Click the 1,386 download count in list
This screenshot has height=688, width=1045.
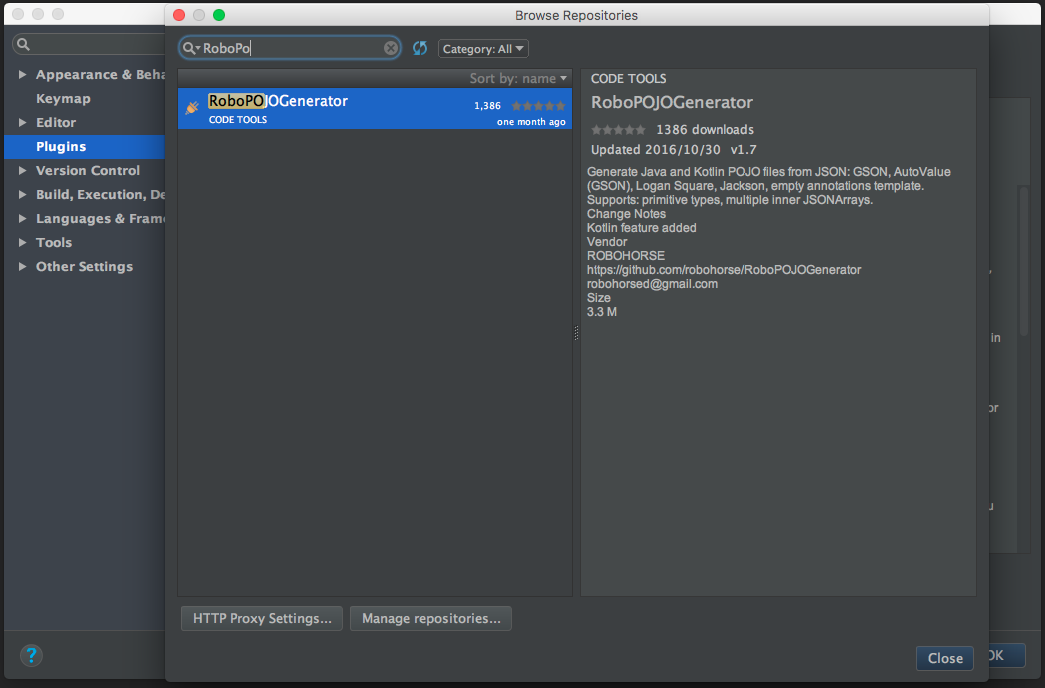click(487, 106)
